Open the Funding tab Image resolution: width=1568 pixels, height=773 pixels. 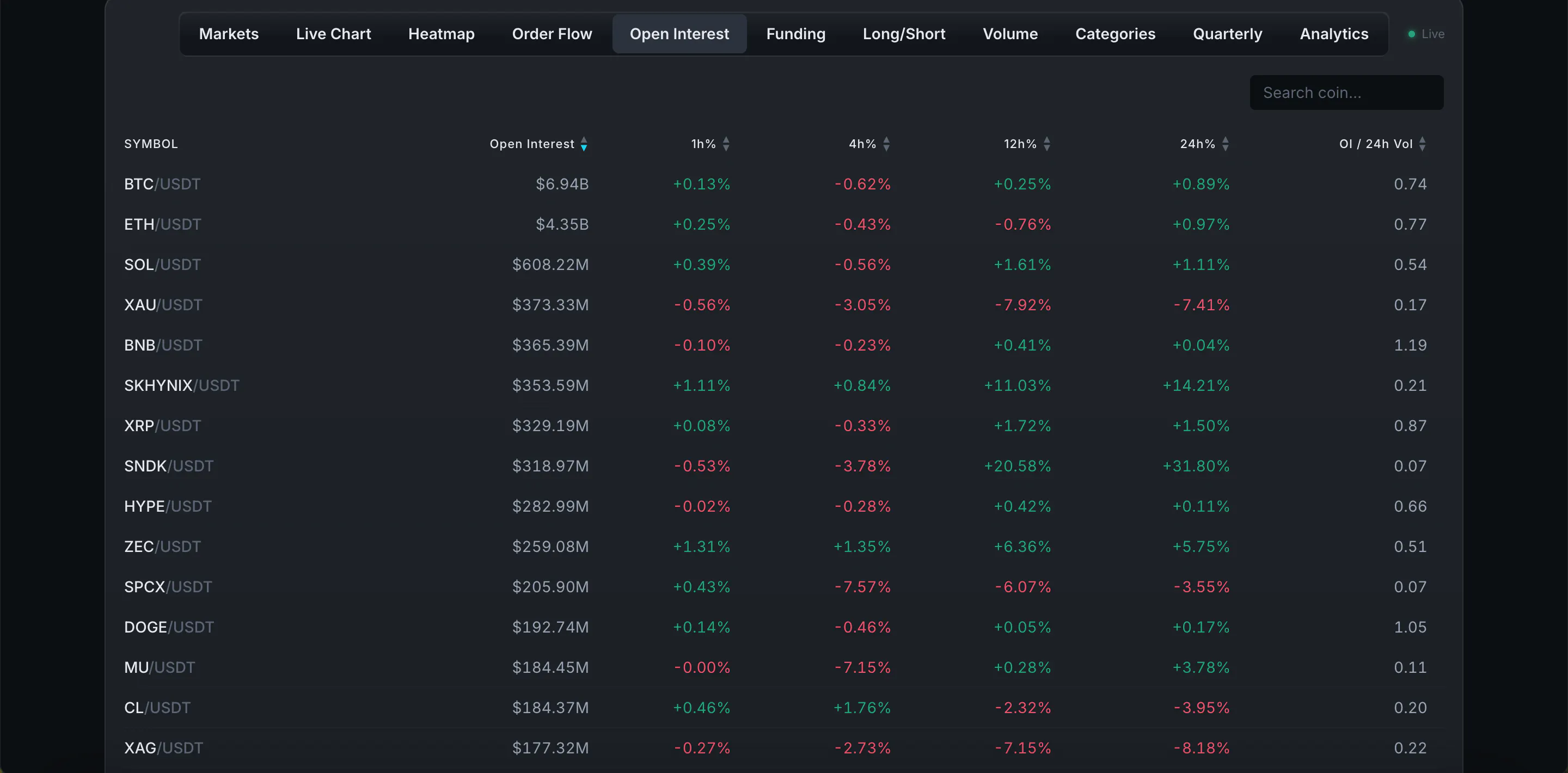(x=795, y=34)
